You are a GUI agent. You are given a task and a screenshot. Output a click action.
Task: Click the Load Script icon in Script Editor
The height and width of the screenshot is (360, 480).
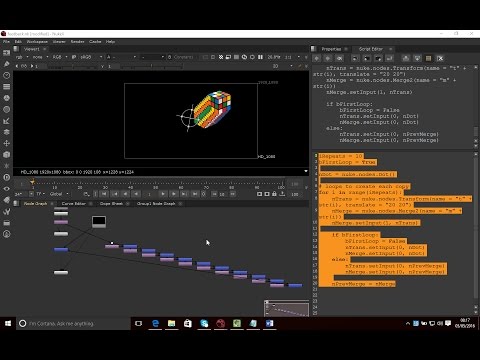point(367,58)
